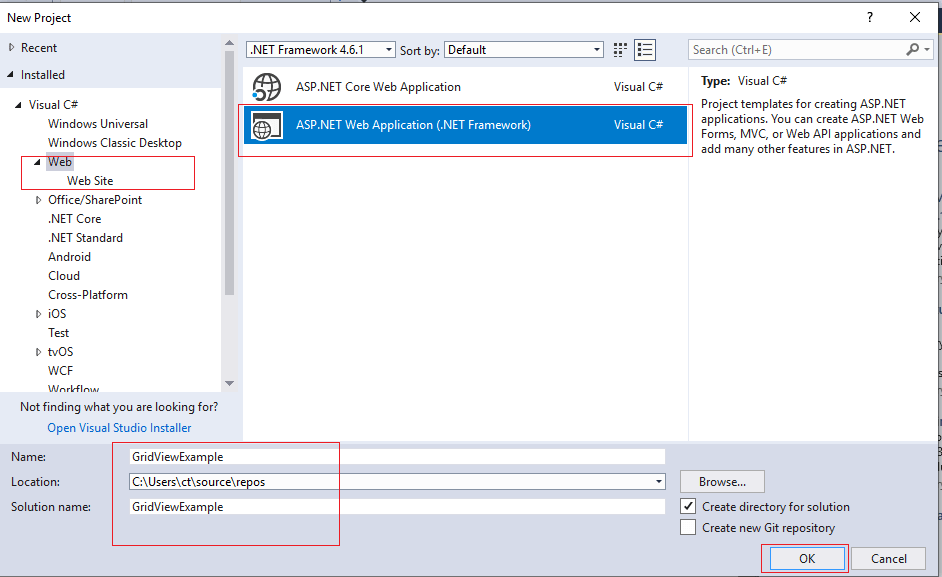Expand the iOS node

pos(37,313)
